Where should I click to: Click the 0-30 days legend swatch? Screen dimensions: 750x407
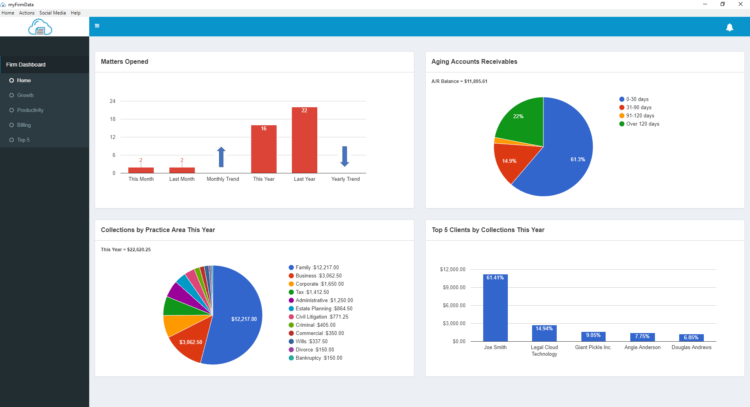(x=621, y=99)
